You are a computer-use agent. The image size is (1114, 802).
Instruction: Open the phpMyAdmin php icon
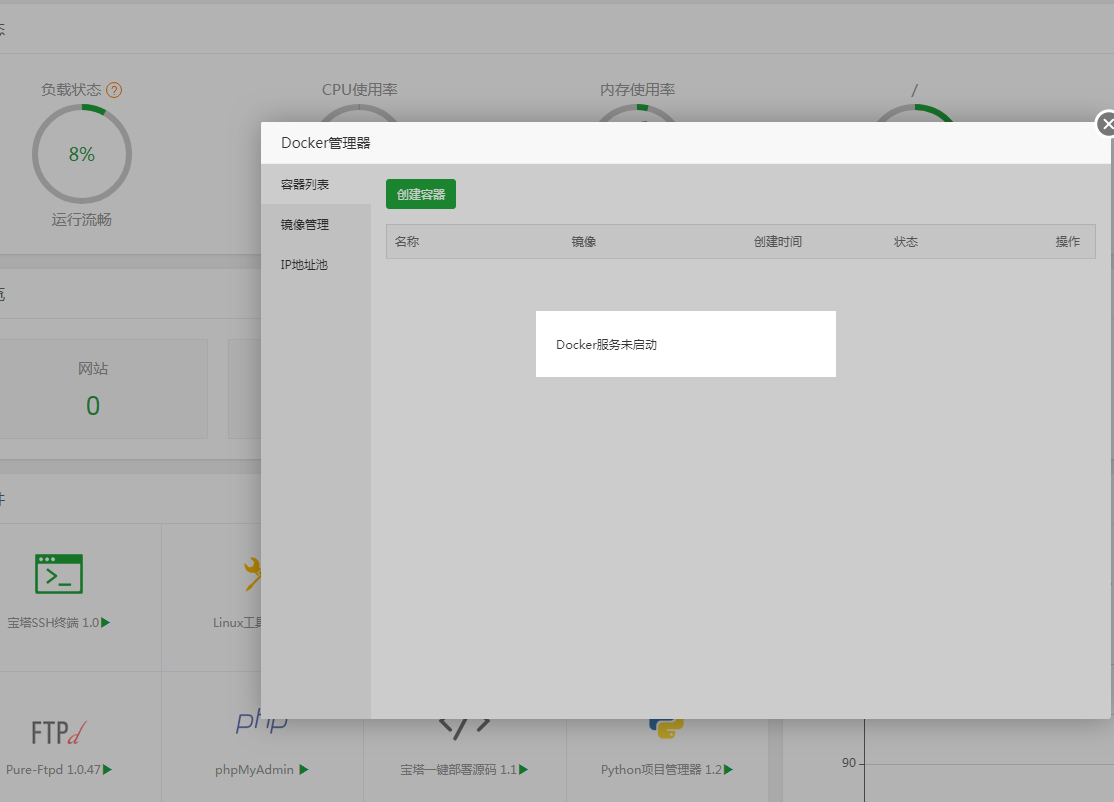[x=262, y=721]
